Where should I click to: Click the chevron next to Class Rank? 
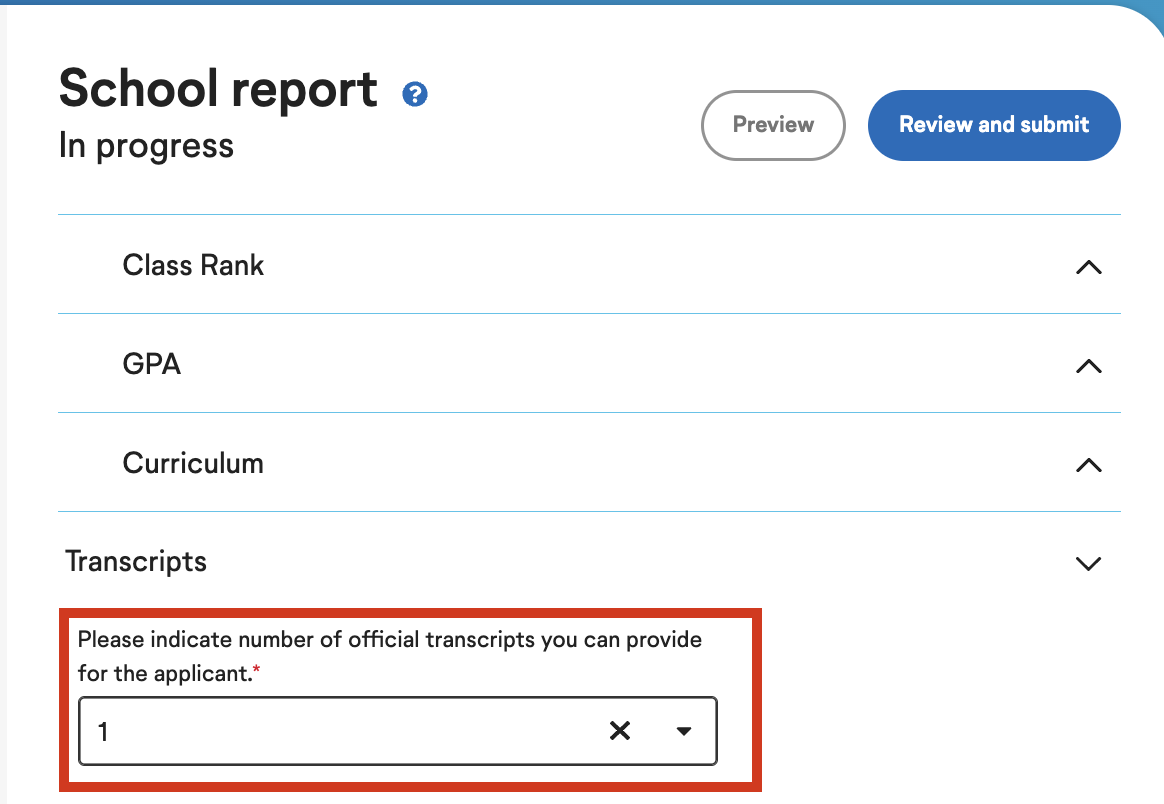[x=1089, y=266]
